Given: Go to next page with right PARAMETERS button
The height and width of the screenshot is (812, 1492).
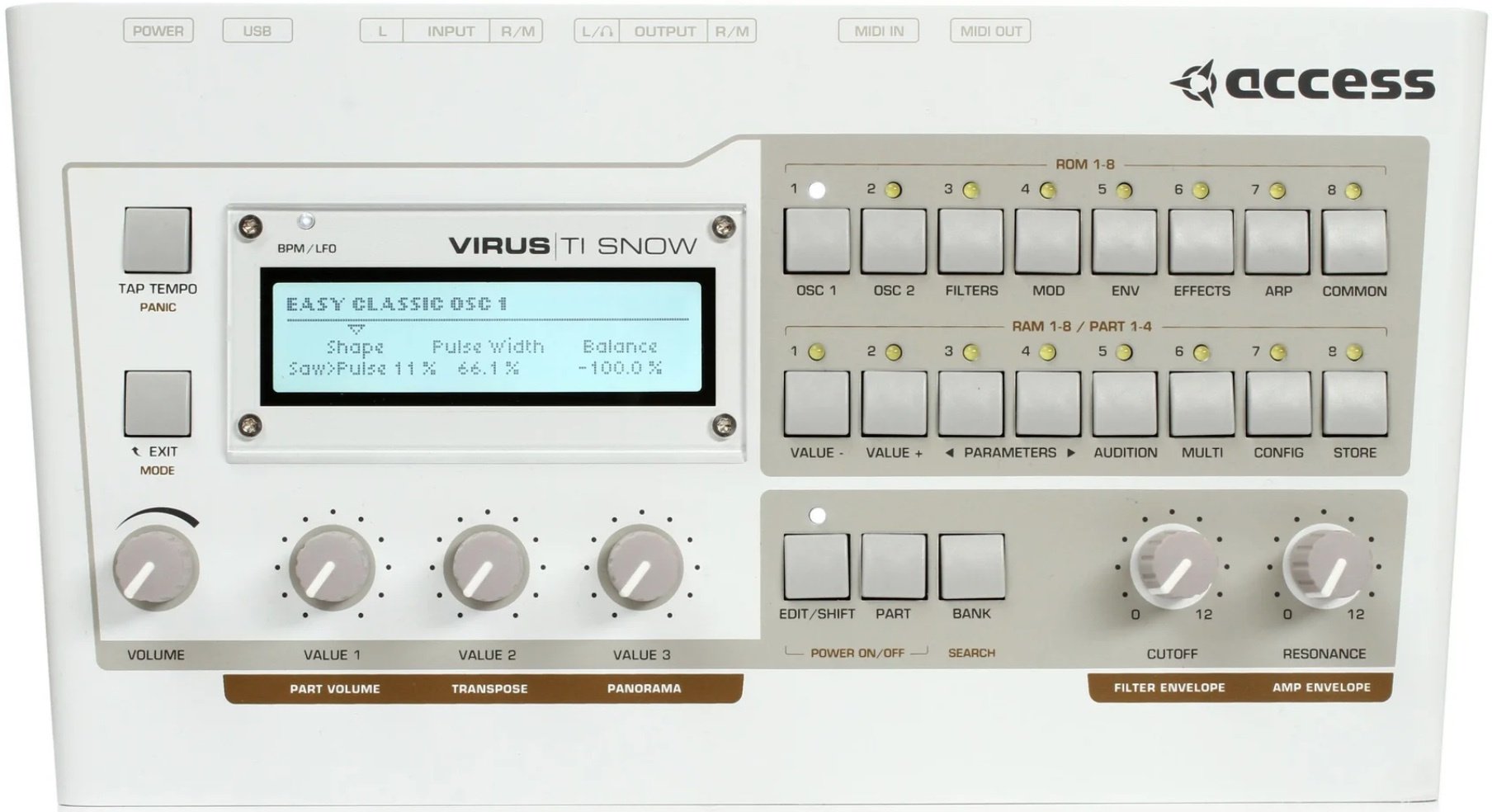Looking at the screenshot, I should [1047, 403].
